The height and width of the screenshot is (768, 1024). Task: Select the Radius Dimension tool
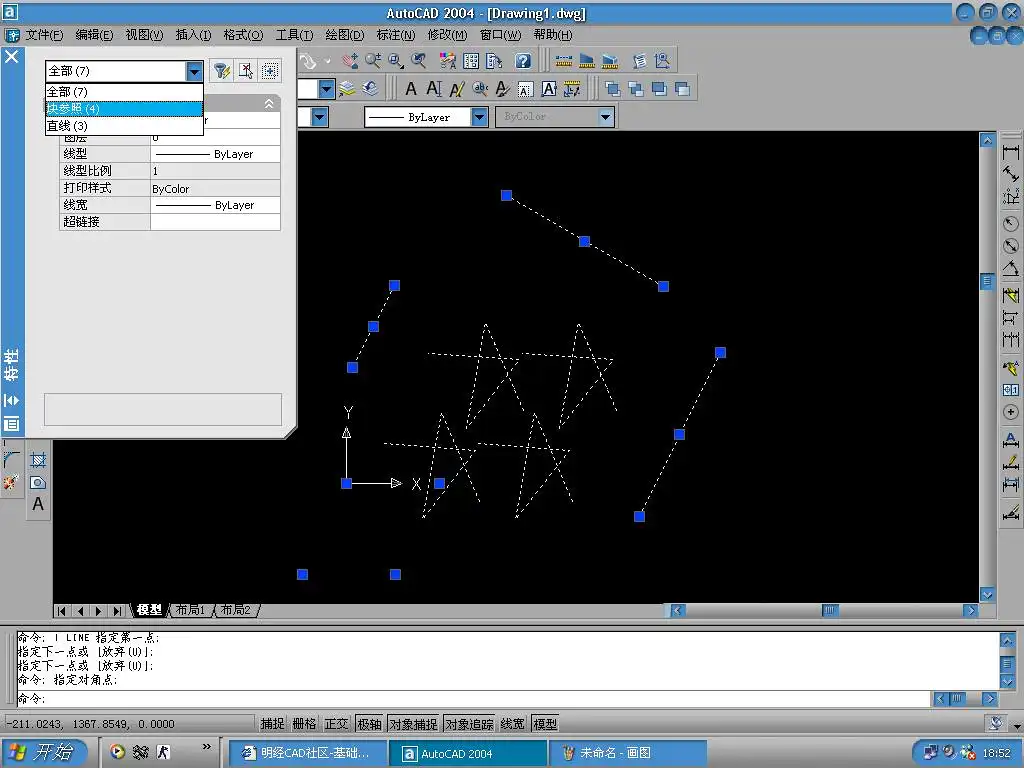pyautogui.click(x=1010, y=224)
